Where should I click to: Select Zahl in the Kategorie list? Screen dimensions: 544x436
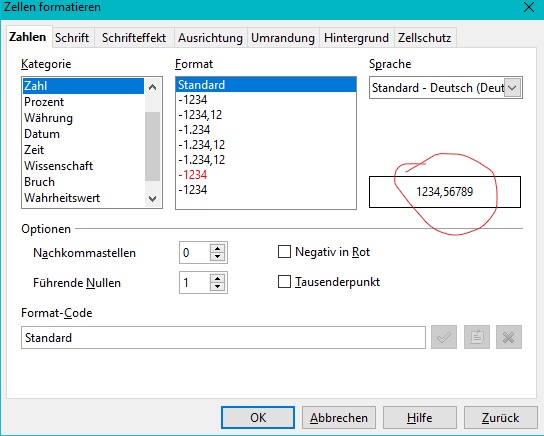(x=83, y=86)
